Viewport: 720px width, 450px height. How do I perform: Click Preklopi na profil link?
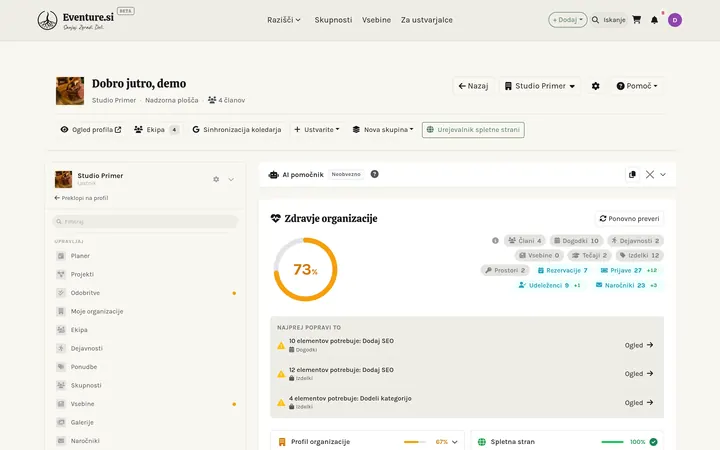[81, 198]
